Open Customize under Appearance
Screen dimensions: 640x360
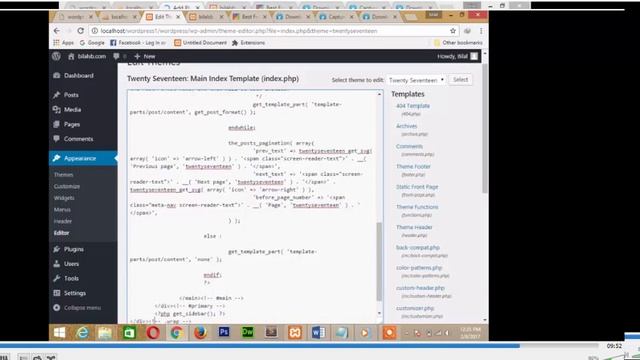coord(67,186)
